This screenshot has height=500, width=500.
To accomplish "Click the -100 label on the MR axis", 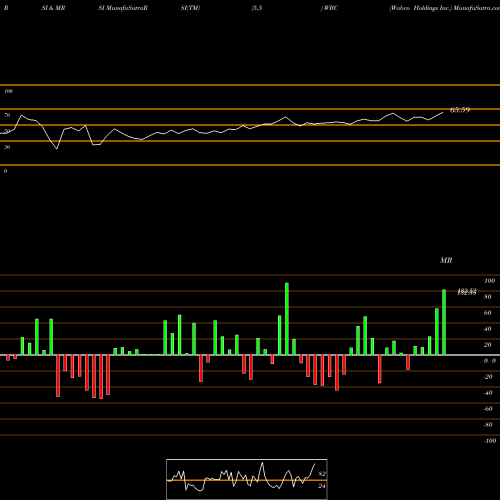I will pos(490,441).
